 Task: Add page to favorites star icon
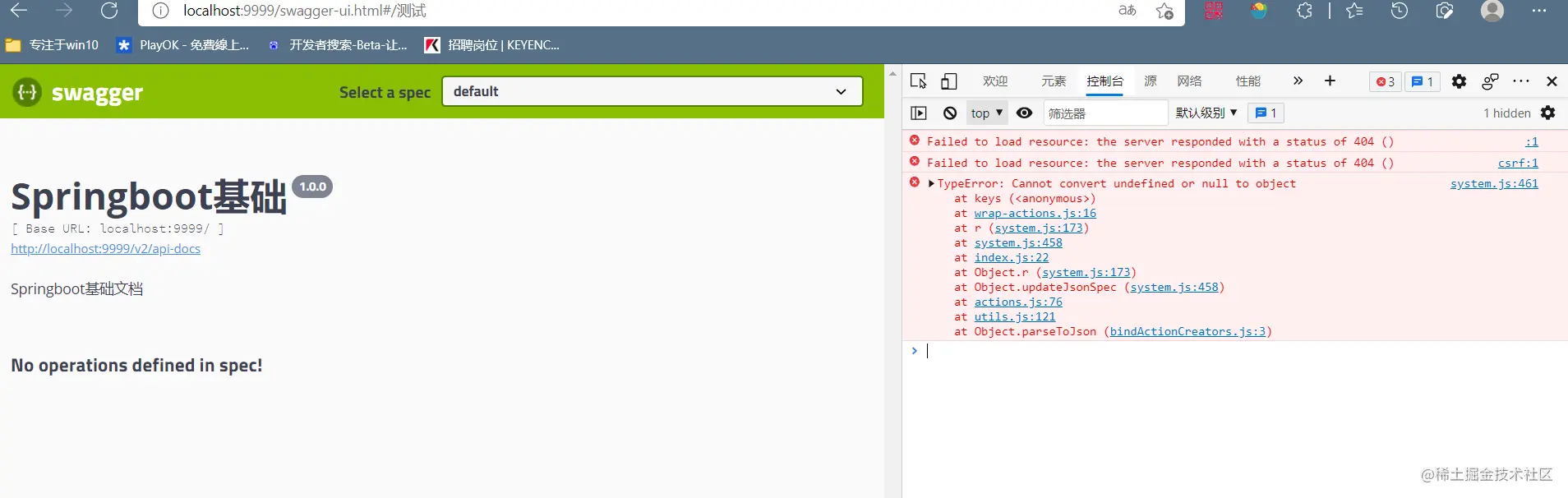coord(1164,11)
